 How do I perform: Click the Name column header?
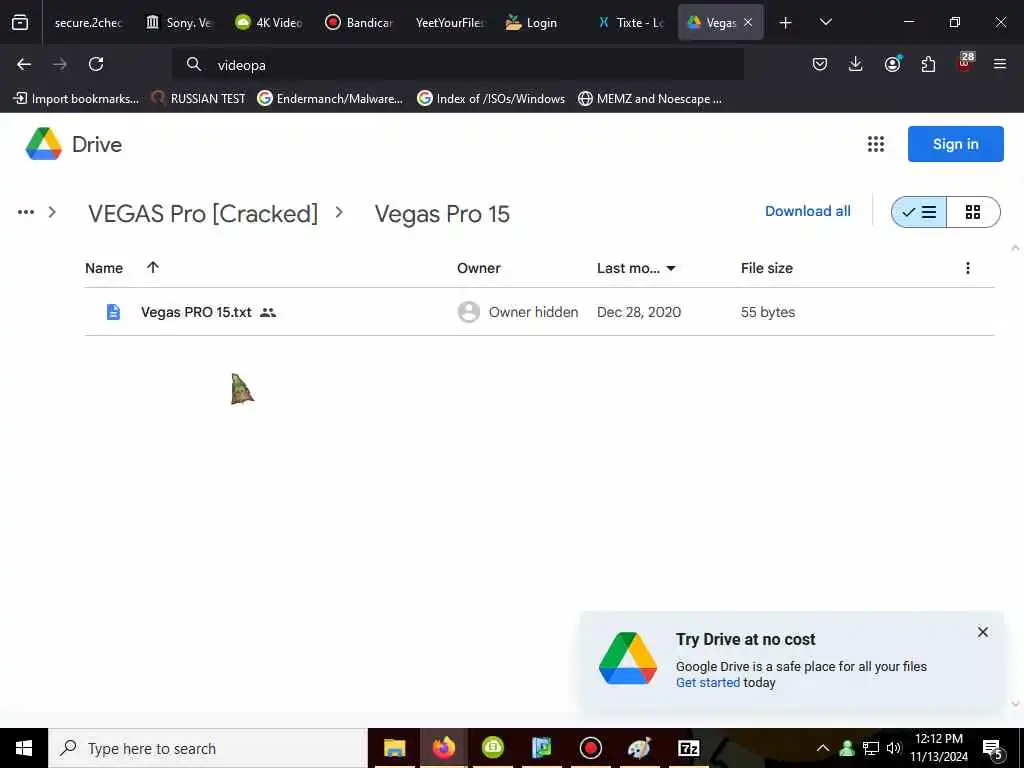click(x=104, y=268)
